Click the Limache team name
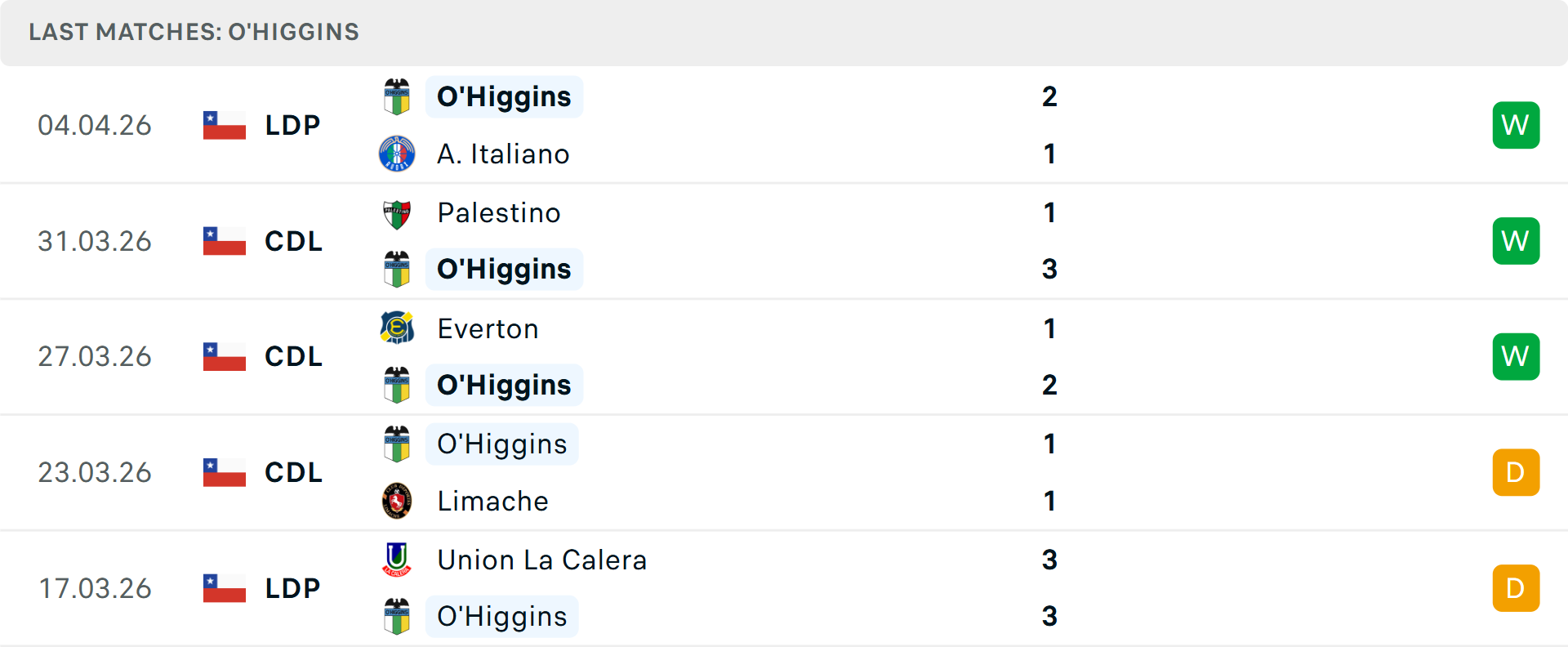 tap(492, 501)
